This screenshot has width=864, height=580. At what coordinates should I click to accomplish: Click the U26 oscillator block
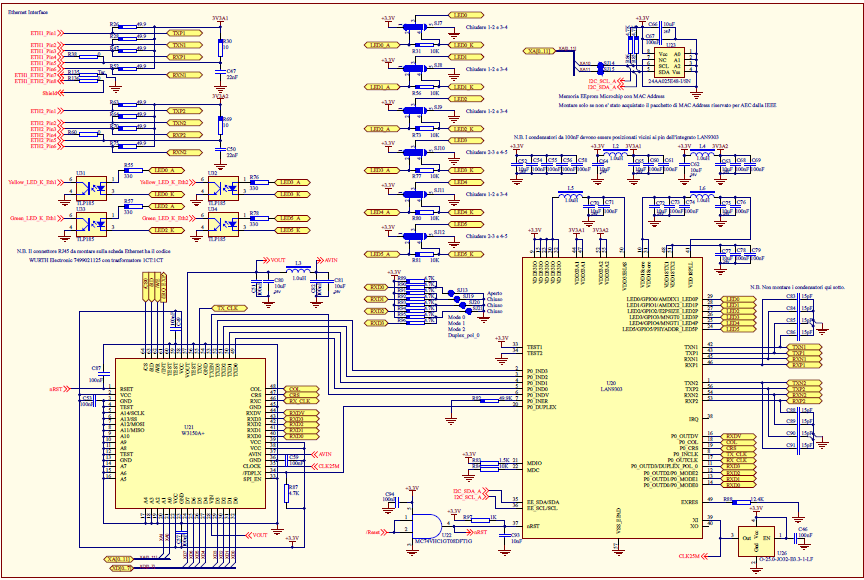(757, 540)
